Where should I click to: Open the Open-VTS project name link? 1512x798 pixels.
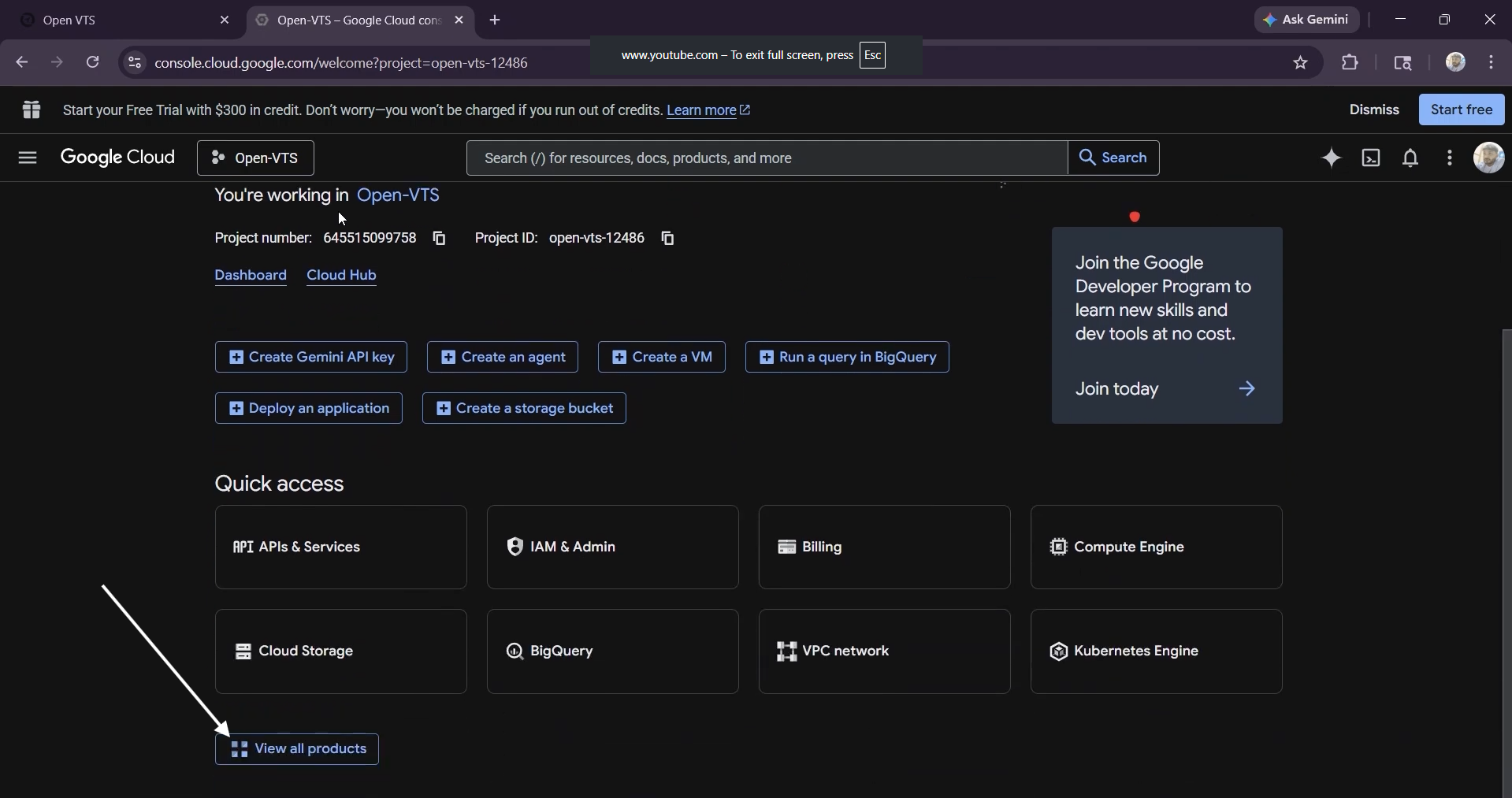[398, 195]
